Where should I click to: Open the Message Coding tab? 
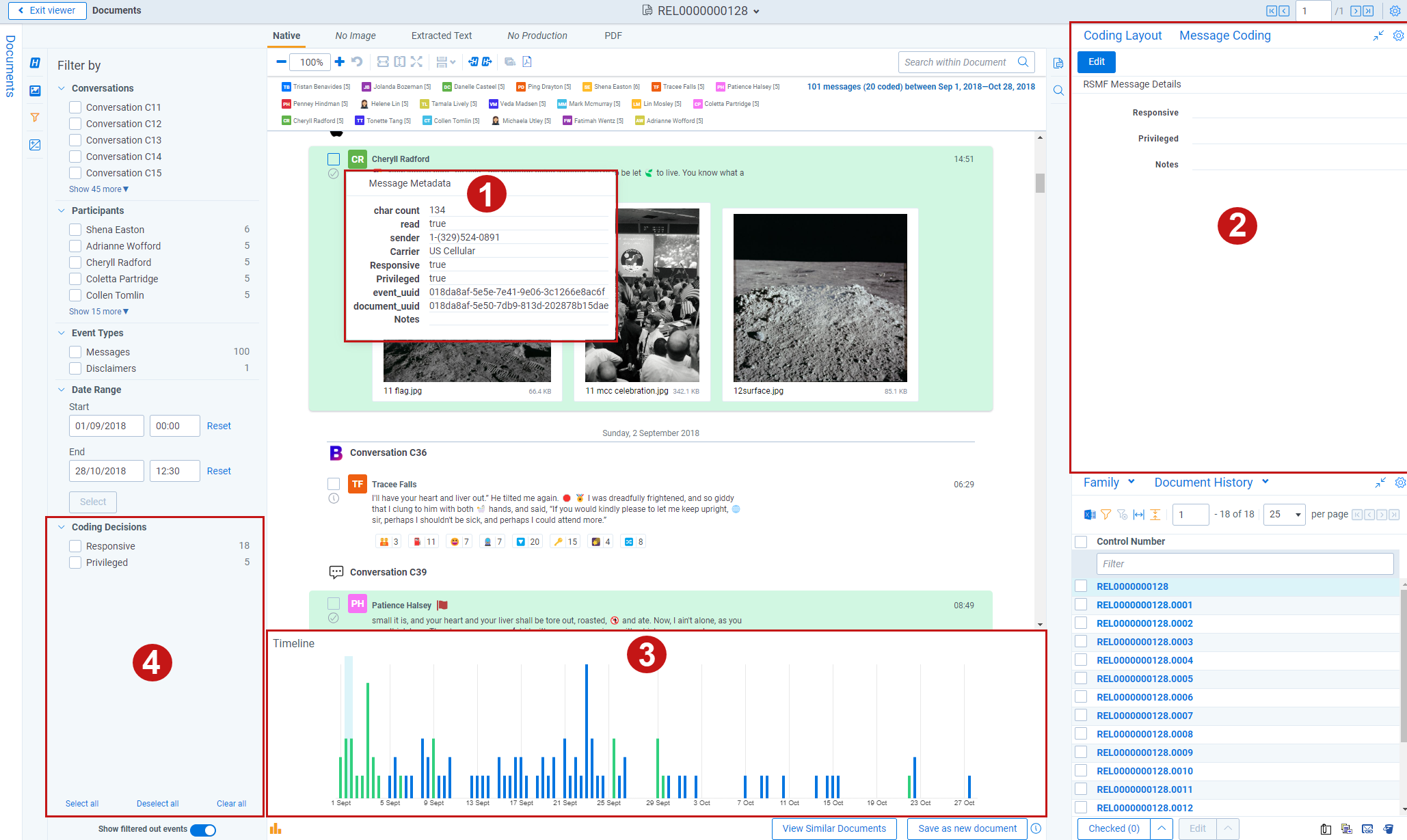tap(1225, 36)
